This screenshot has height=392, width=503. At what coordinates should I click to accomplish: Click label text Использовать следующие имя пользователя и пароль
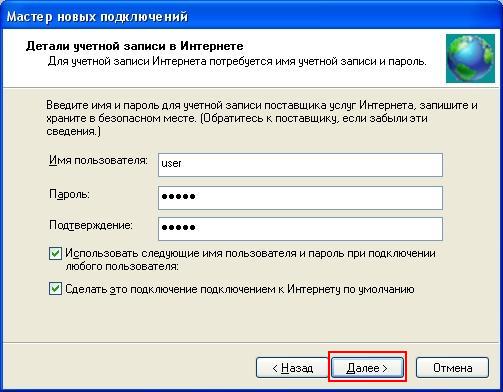(x=250, y=260)
